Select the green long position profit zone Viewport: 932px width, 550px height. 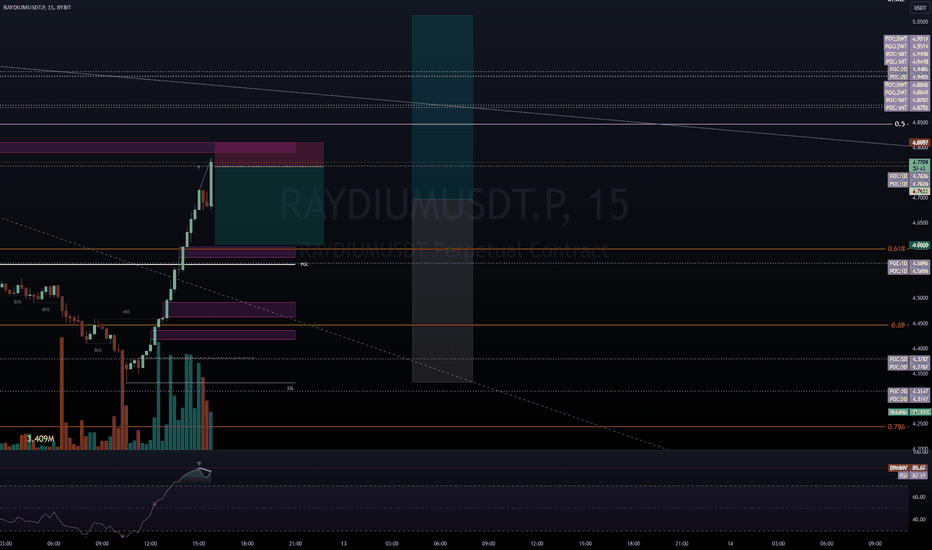[x=269, y=206]
